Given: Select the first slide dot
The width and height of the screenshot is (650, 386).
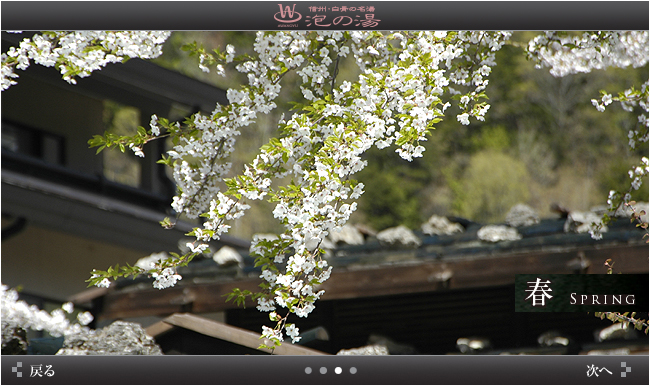Looking at the screenshot, I should (308, 371).
